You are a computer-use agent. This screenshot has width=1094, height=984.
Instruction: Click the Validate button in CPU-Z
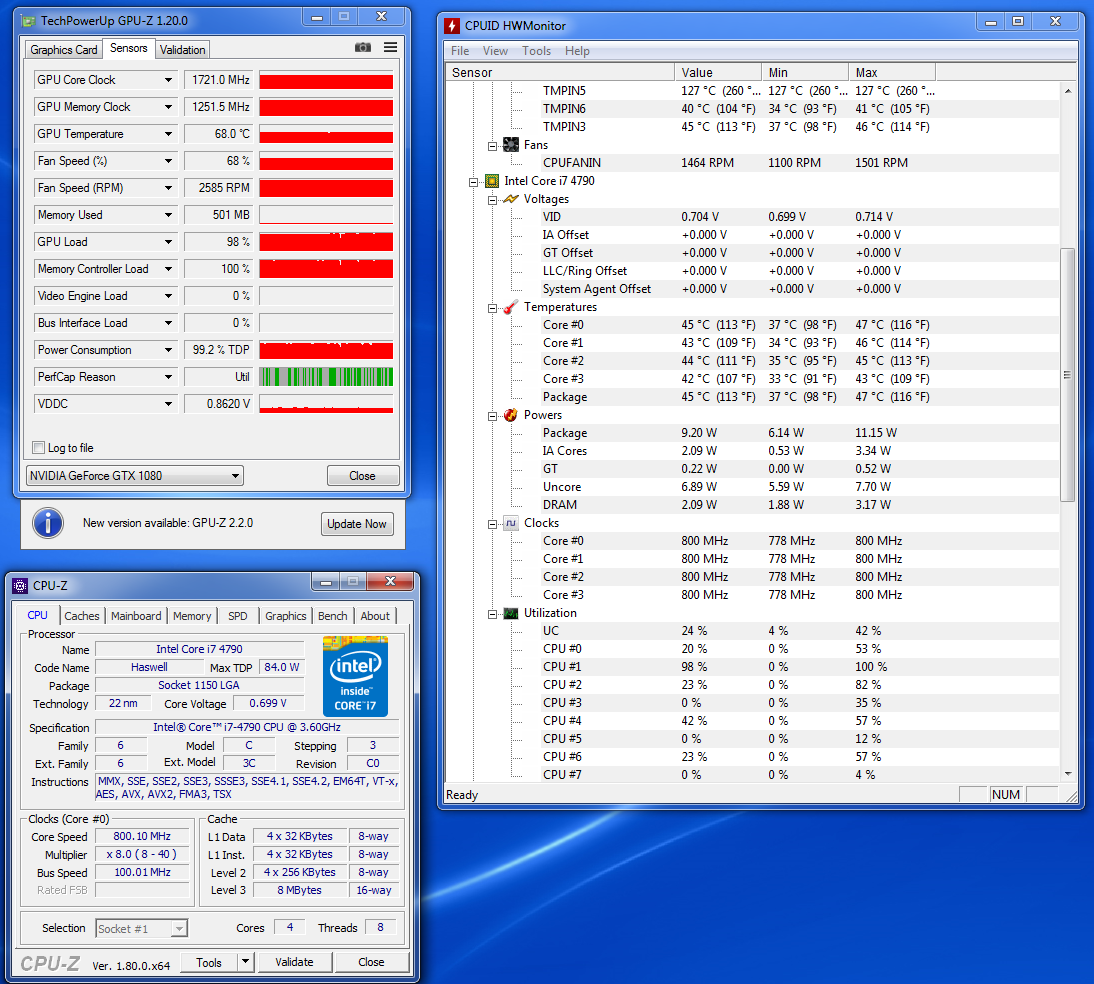tap(294, 962)
